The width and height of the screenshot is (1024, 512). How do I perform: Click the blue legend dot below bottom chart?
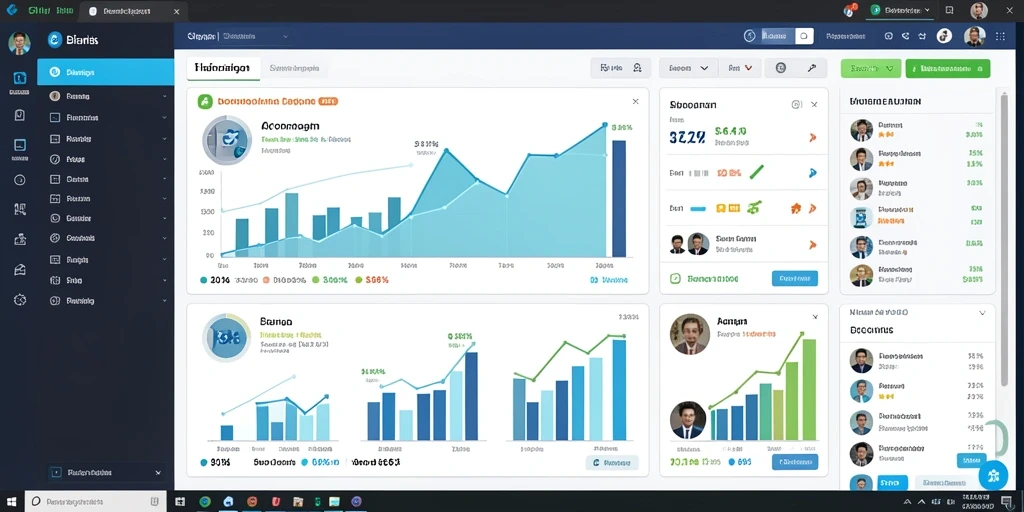tap(204, 462)
